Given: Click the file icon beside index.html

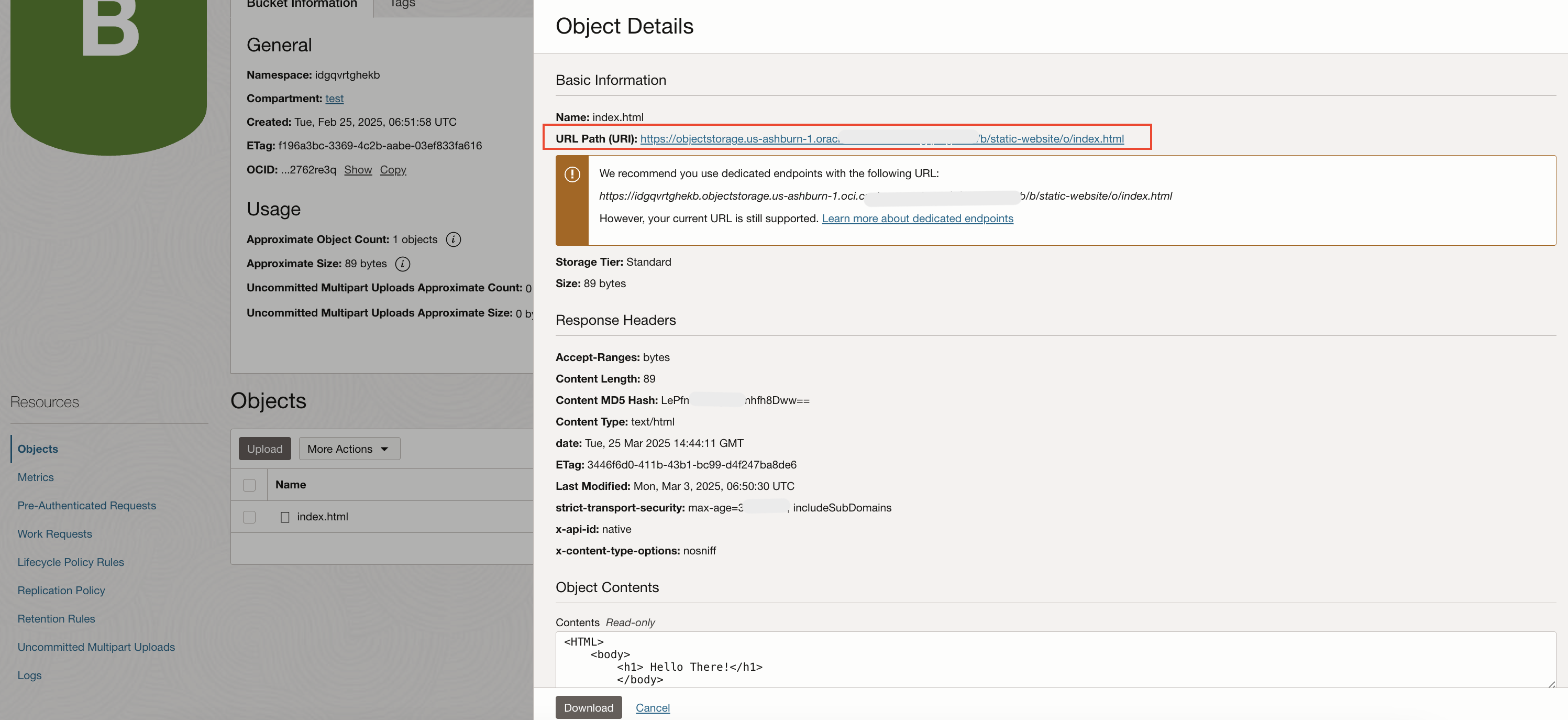Looking at the screenshot, I should [x=284, y=517].
